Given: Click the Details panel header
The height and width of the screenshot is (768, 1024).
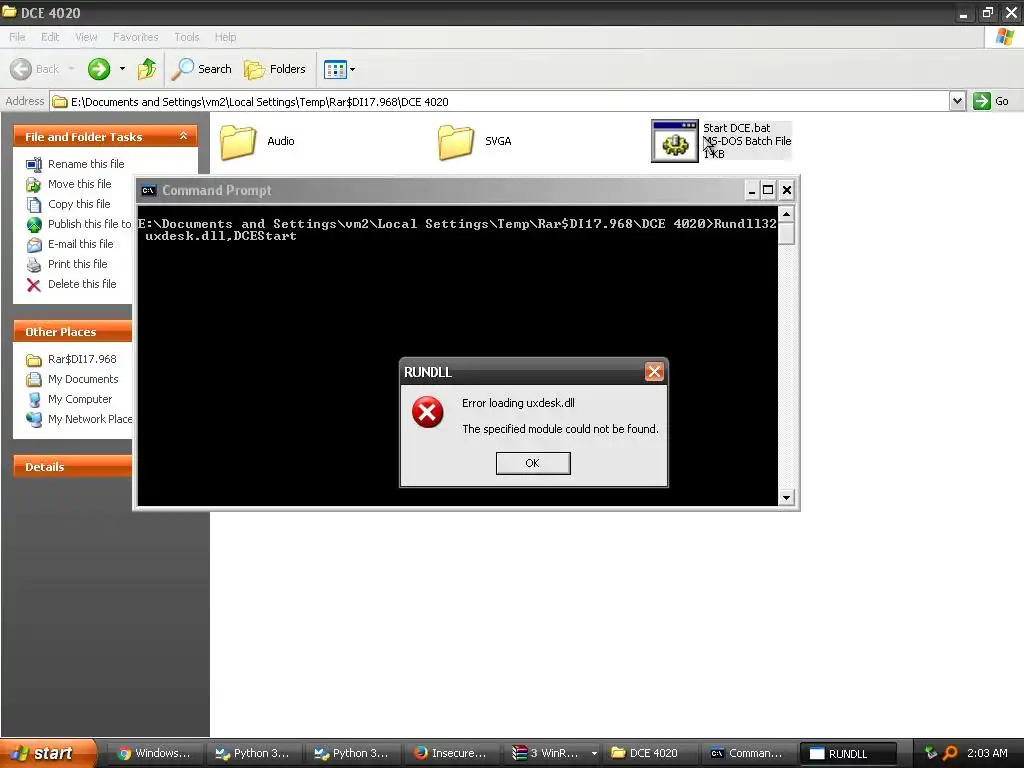Looking at the screenshot, I should [x=72, y=466].
